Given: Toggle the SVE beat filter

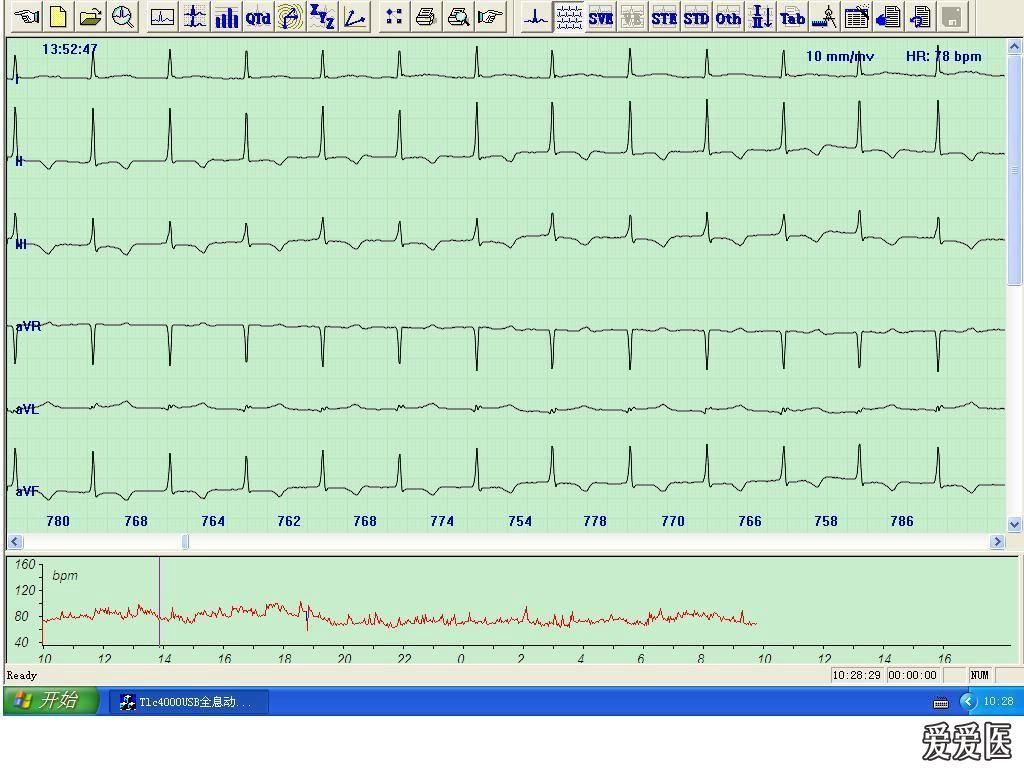Looking at the screenshot, I should pos(601,17).
